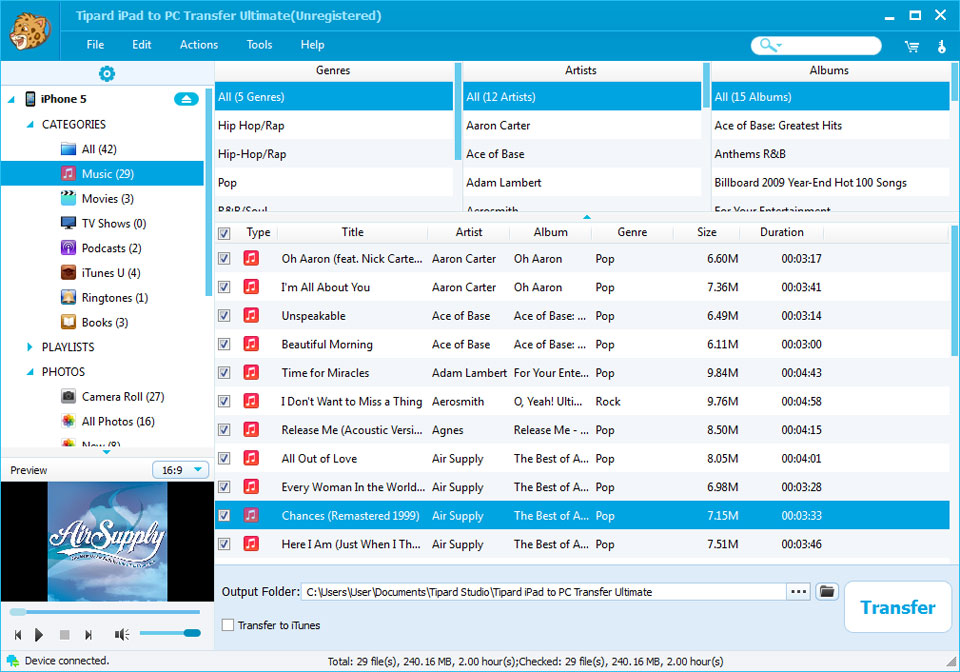The width and height of the screenshot is (960, 672).
Task: Open All Photos (16) album
Action: [108, 421]
